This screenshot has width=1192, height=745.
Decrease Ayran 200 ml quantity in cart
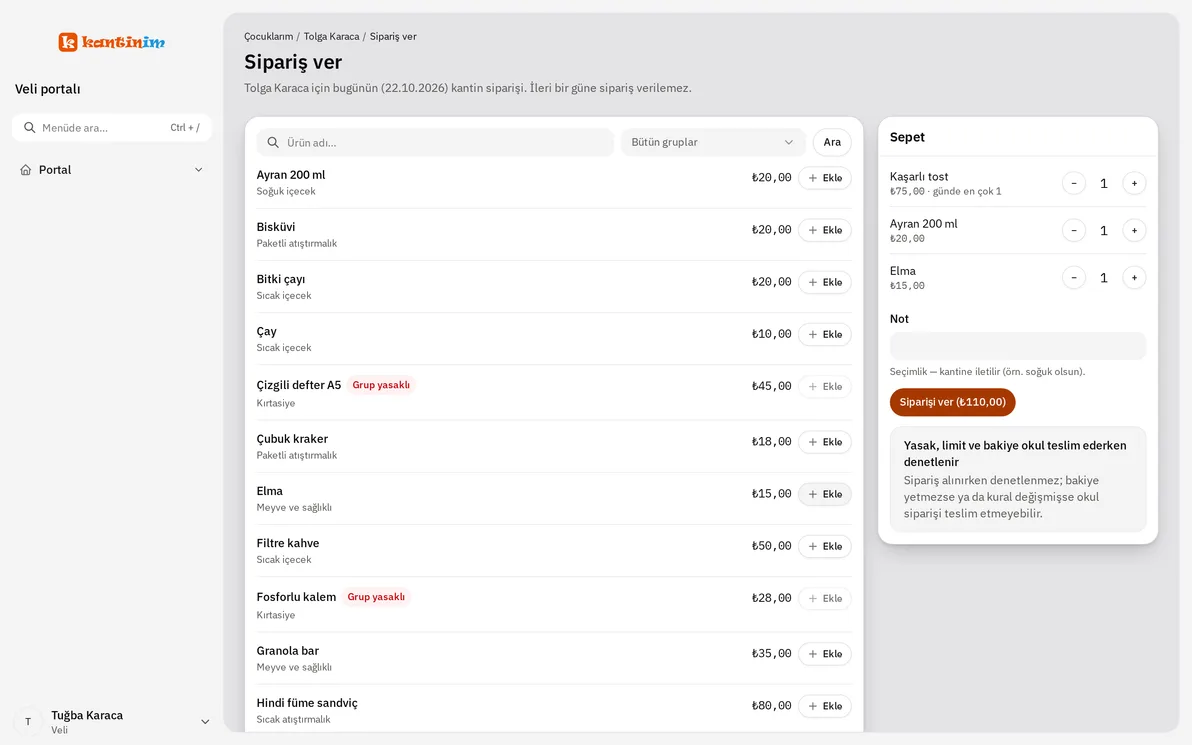coord(1073,230)
